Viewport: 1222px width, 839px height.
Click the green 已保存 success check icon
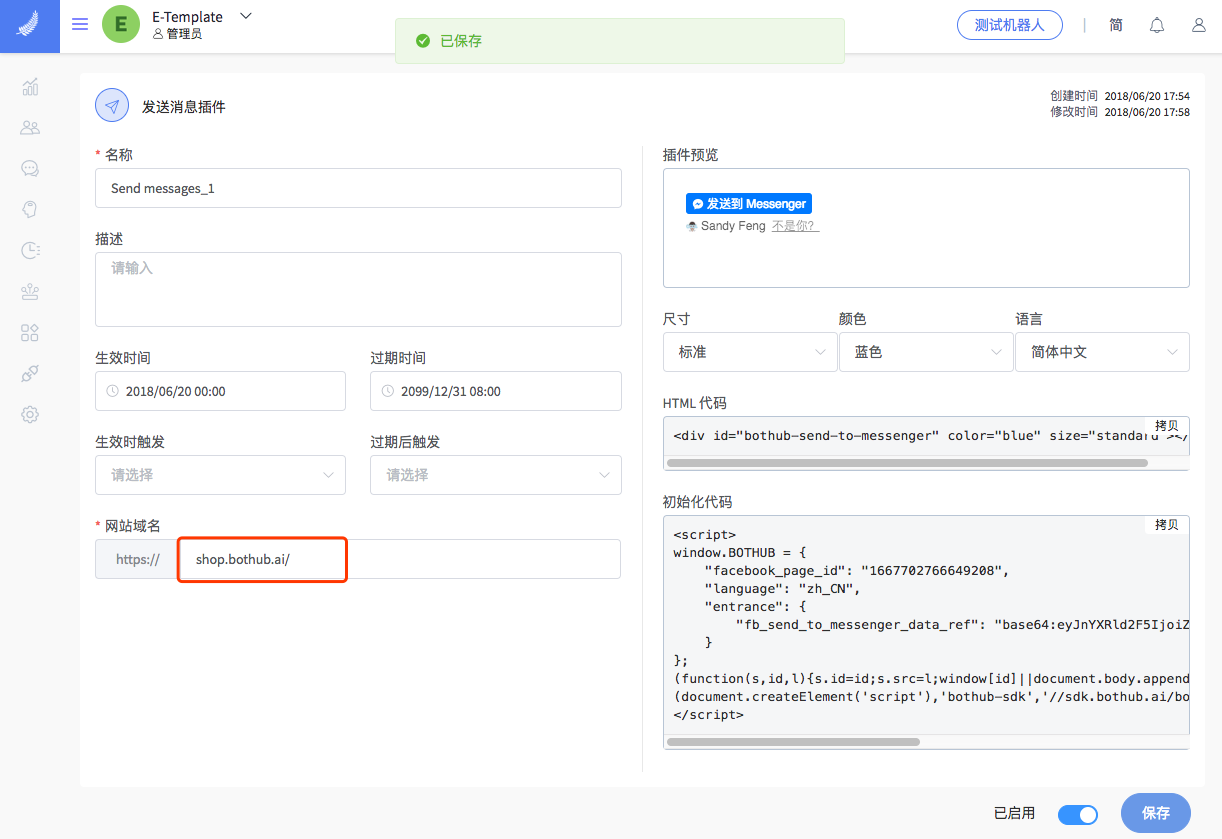[x=422, y=41]
